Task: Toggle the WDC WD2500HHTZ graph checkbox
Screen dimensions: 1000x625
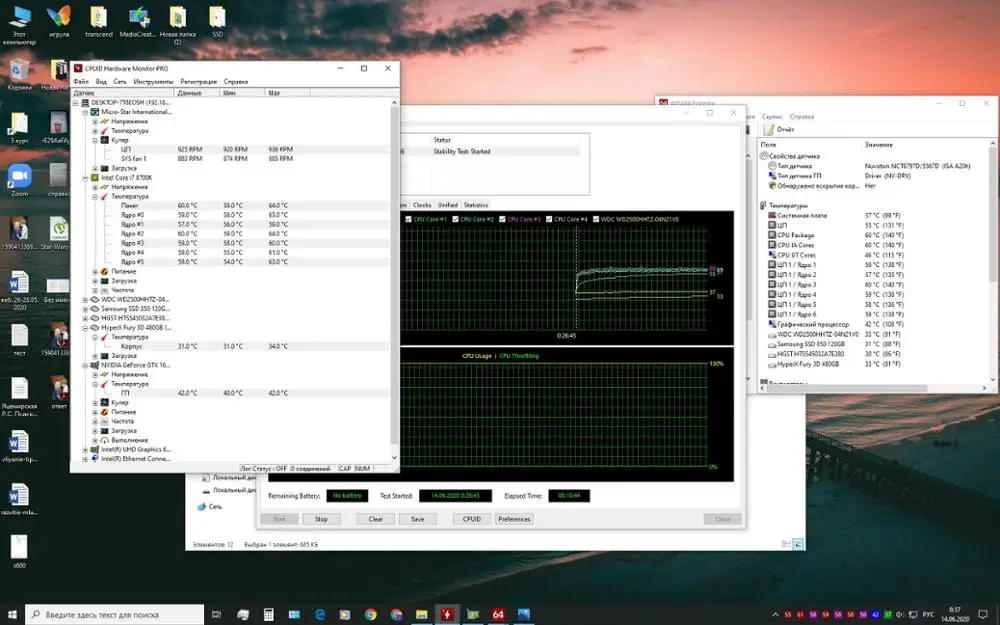Action: (x=596, y=219)
